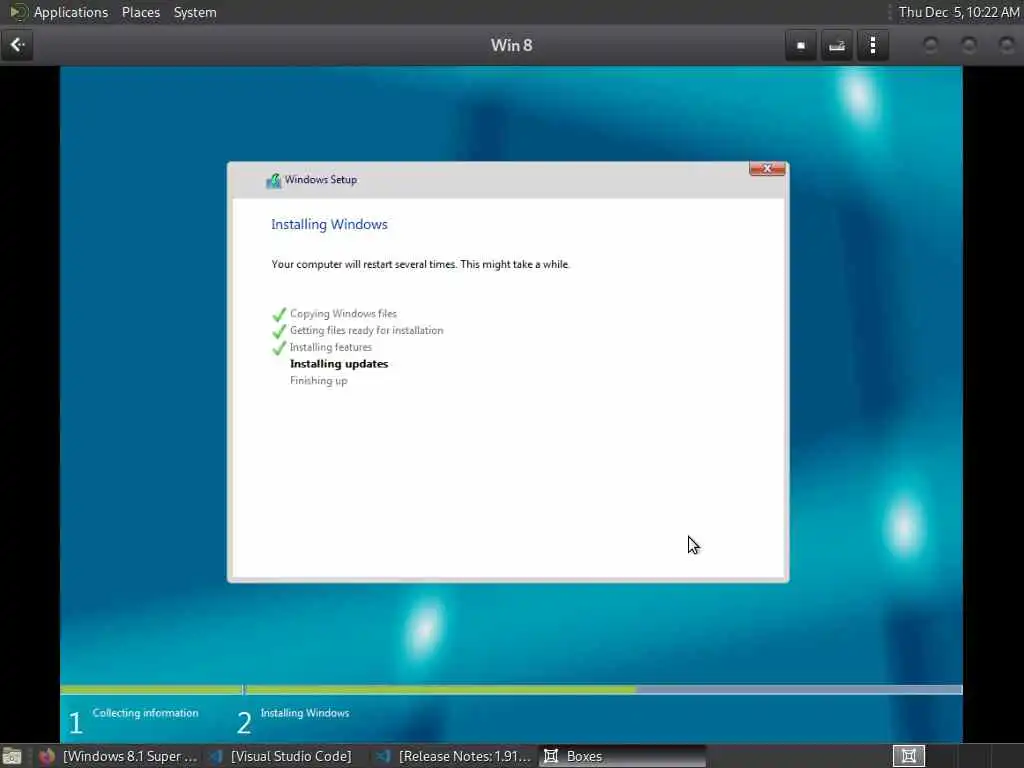Image resolution: width=1024 pixels, height=768 pixels.
Task: Select the Boxes taskbar window entry
Action: tap(622, 756)
